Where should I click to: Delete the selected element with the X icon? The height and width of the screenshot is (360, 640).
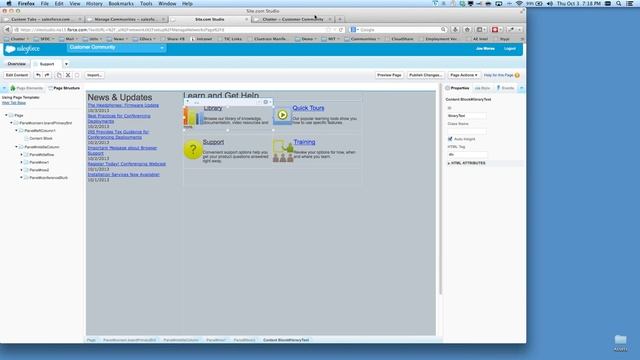point(68,75)
